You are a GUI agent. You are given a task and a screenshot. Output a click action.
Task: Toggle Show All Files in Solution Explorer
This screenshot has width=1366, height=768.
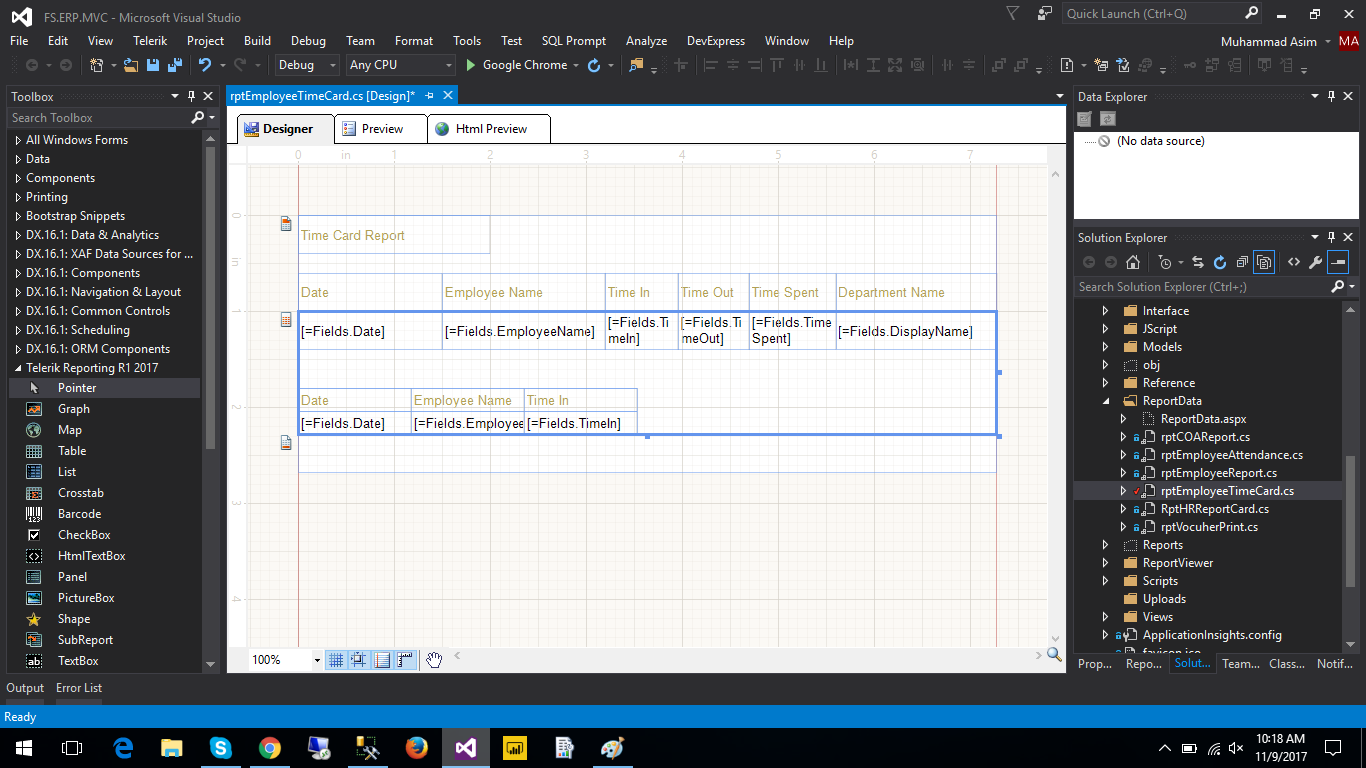pyautogui.click(x=1264, y=263)
